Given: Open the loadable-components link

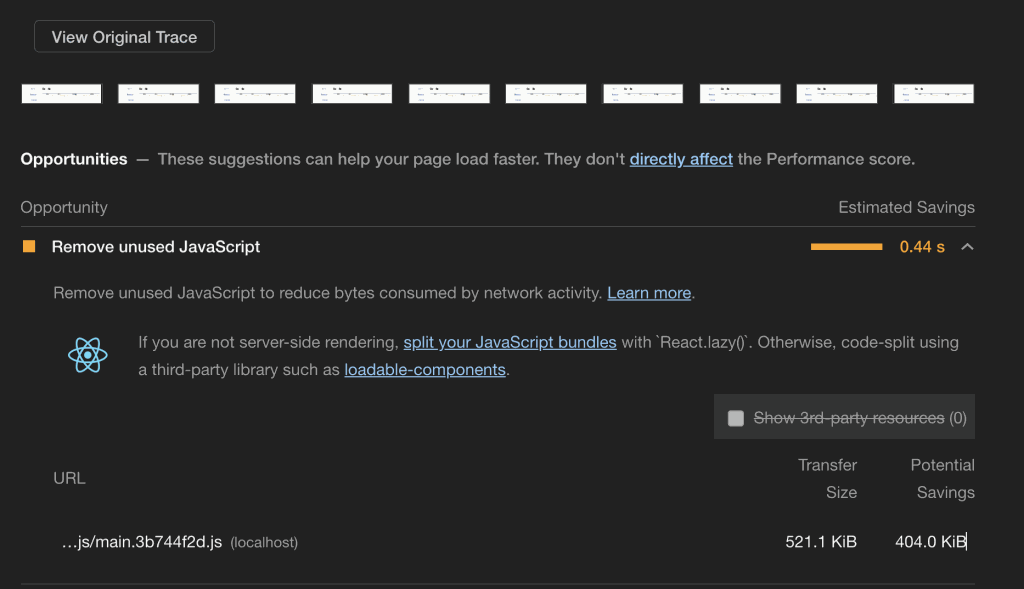Looking at the screenshot, I should pyautogui.click(x=425, y=370).
